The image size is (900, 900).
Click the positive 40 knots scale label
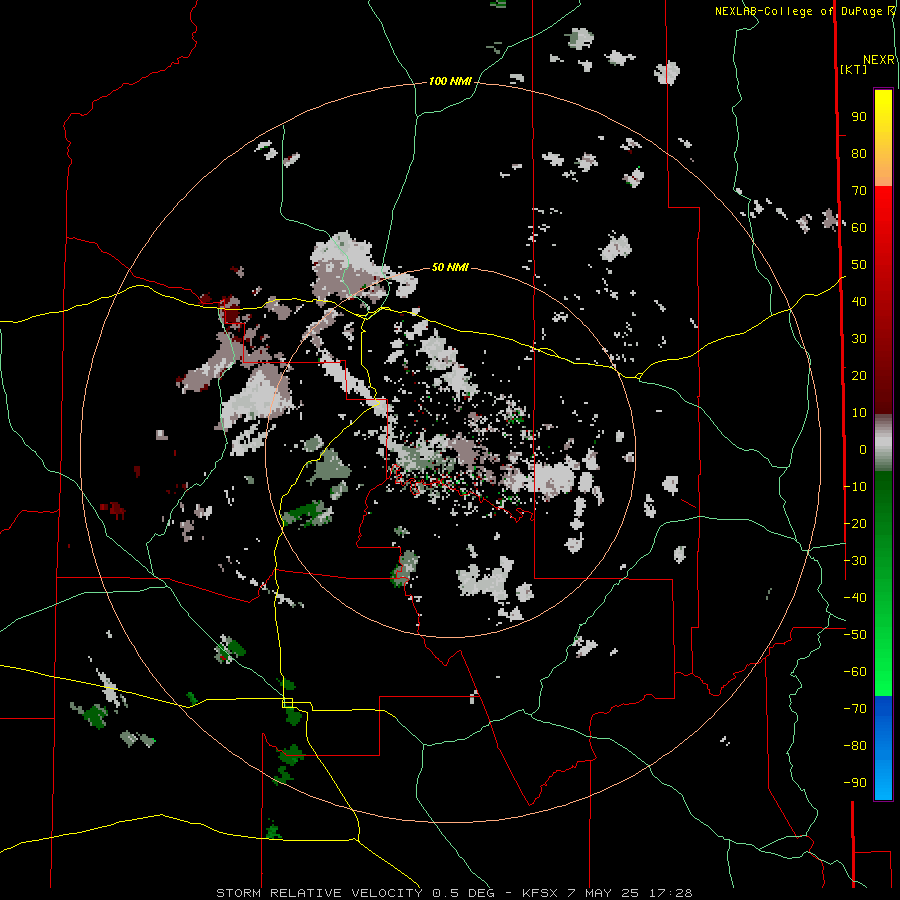point(859,301)
